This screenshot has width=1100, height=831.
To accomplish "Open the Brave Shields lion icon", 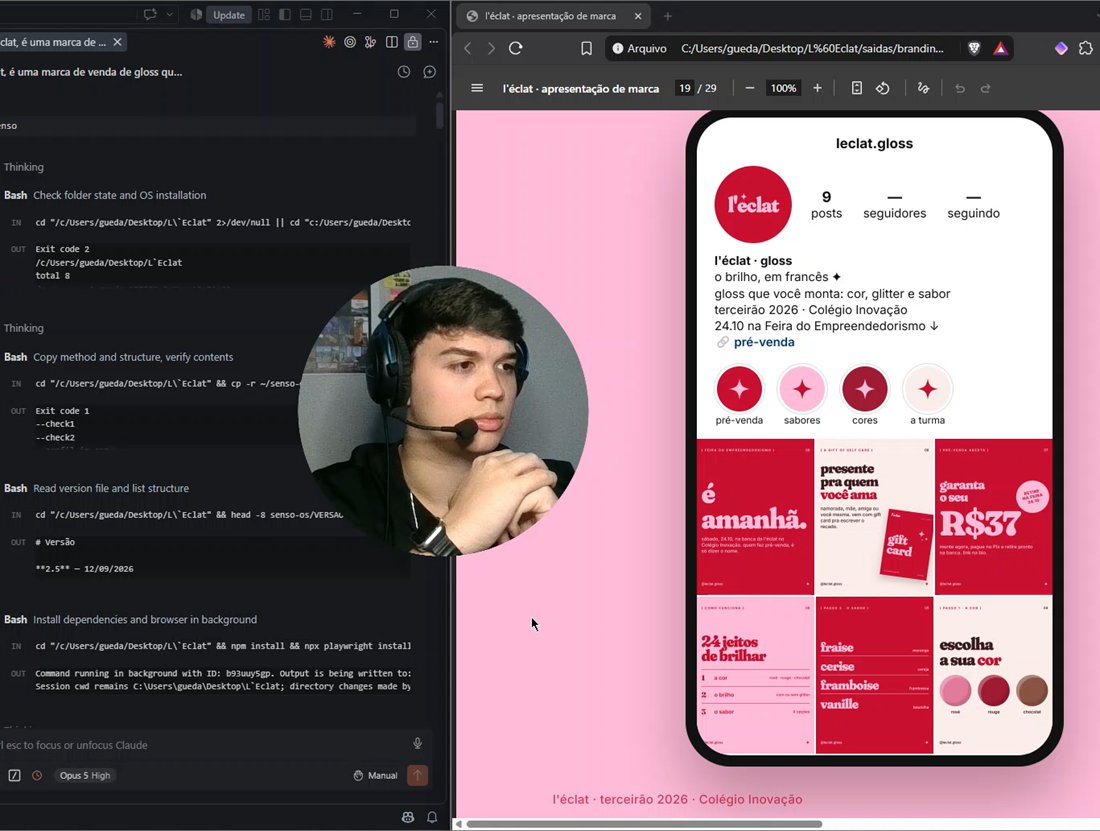I will coord(974,48).
